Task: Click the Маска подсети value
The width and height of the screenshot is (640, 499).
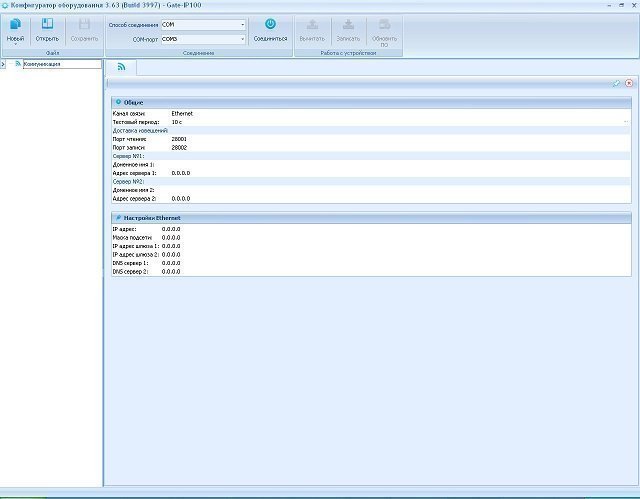Action: [171, 237]
